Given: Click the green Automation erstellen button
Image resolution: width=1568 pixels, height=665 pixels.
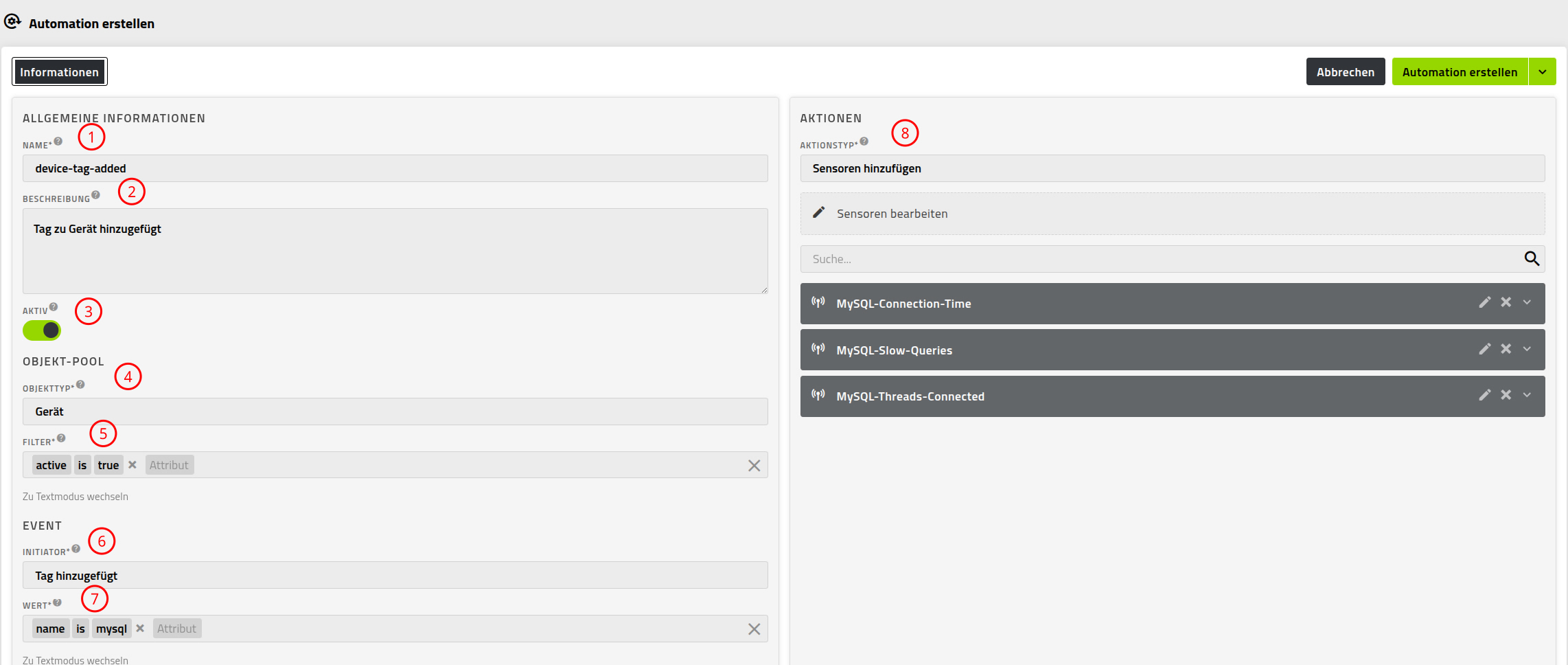Looking at the screenshot, I should [x=1460, y=72].
